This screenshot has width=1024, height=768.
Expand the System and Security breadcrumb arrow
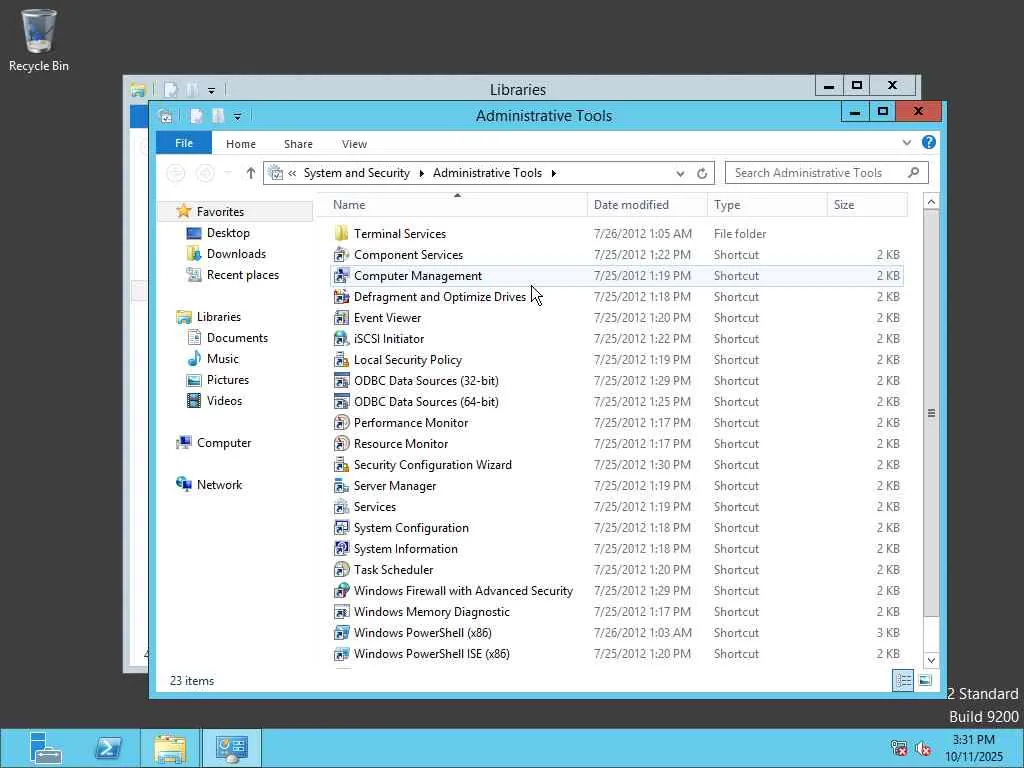click(x=421, y=173)
